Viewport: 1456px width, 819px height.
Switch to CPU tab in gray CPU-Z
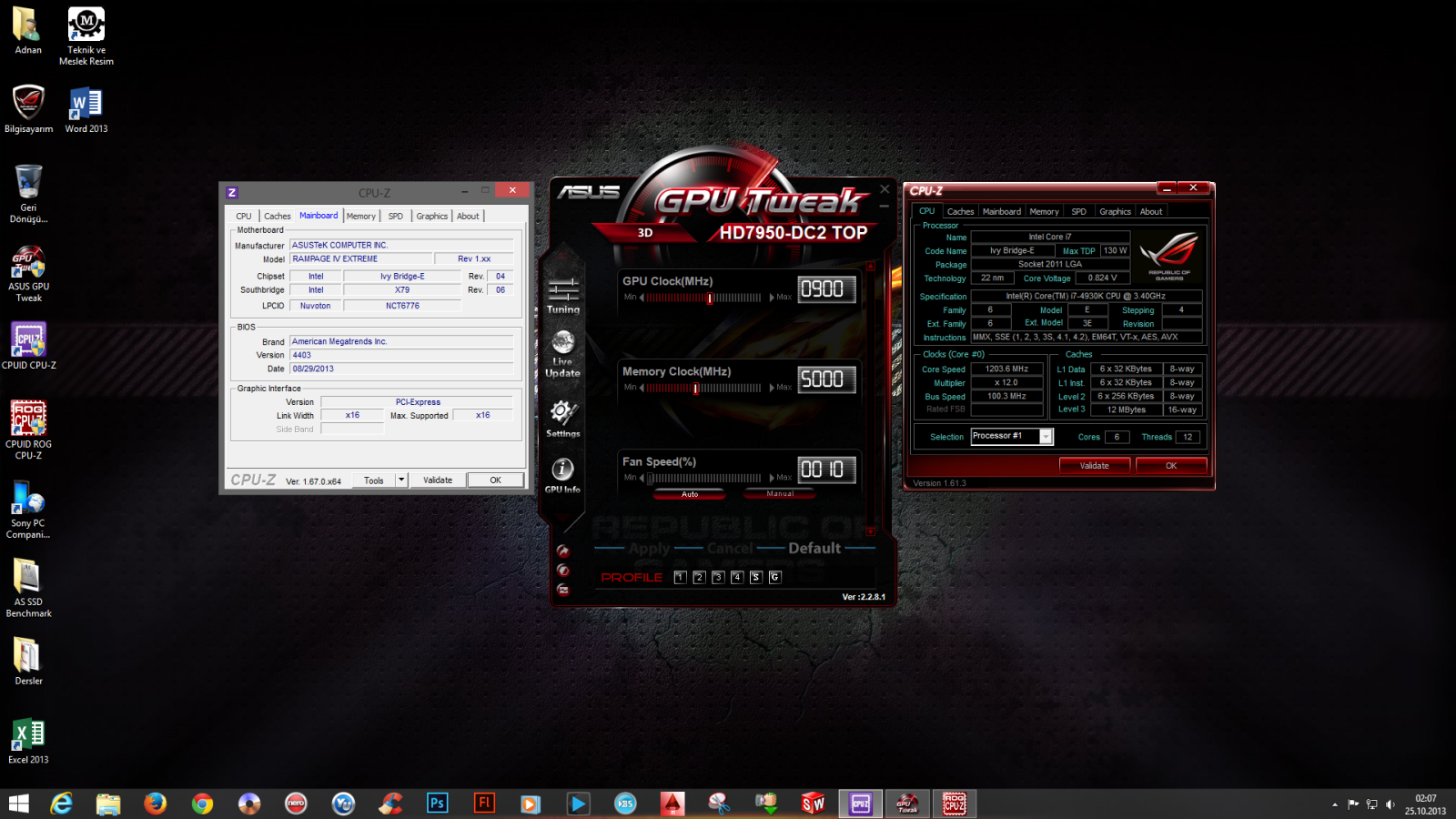(244, 217)
